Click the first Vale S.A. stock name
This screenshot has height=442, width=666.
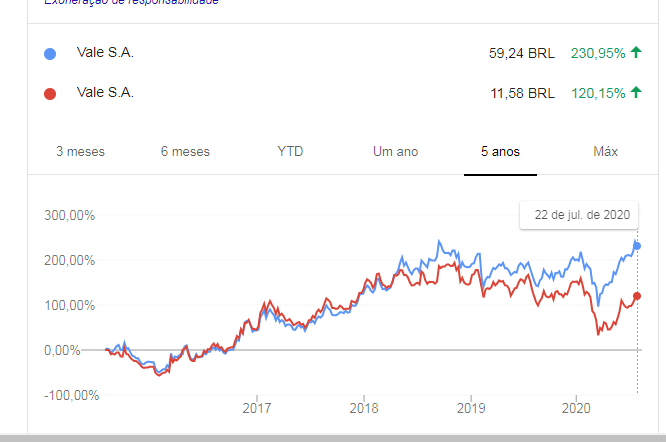pyautogui.click(x=105, y=52)
